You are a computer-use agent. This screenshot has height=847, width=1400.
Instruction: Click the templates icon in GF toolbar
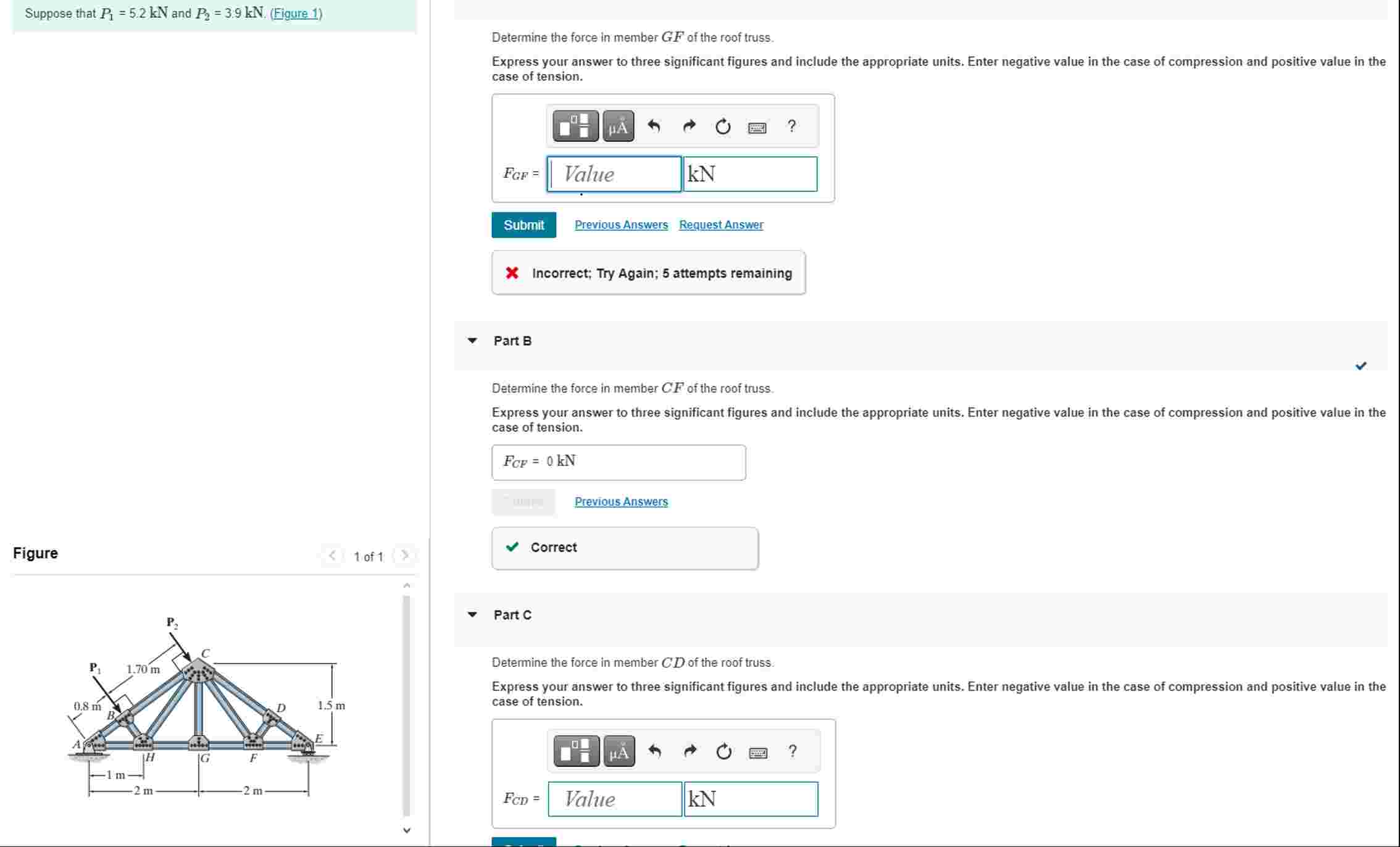[575, 127]
